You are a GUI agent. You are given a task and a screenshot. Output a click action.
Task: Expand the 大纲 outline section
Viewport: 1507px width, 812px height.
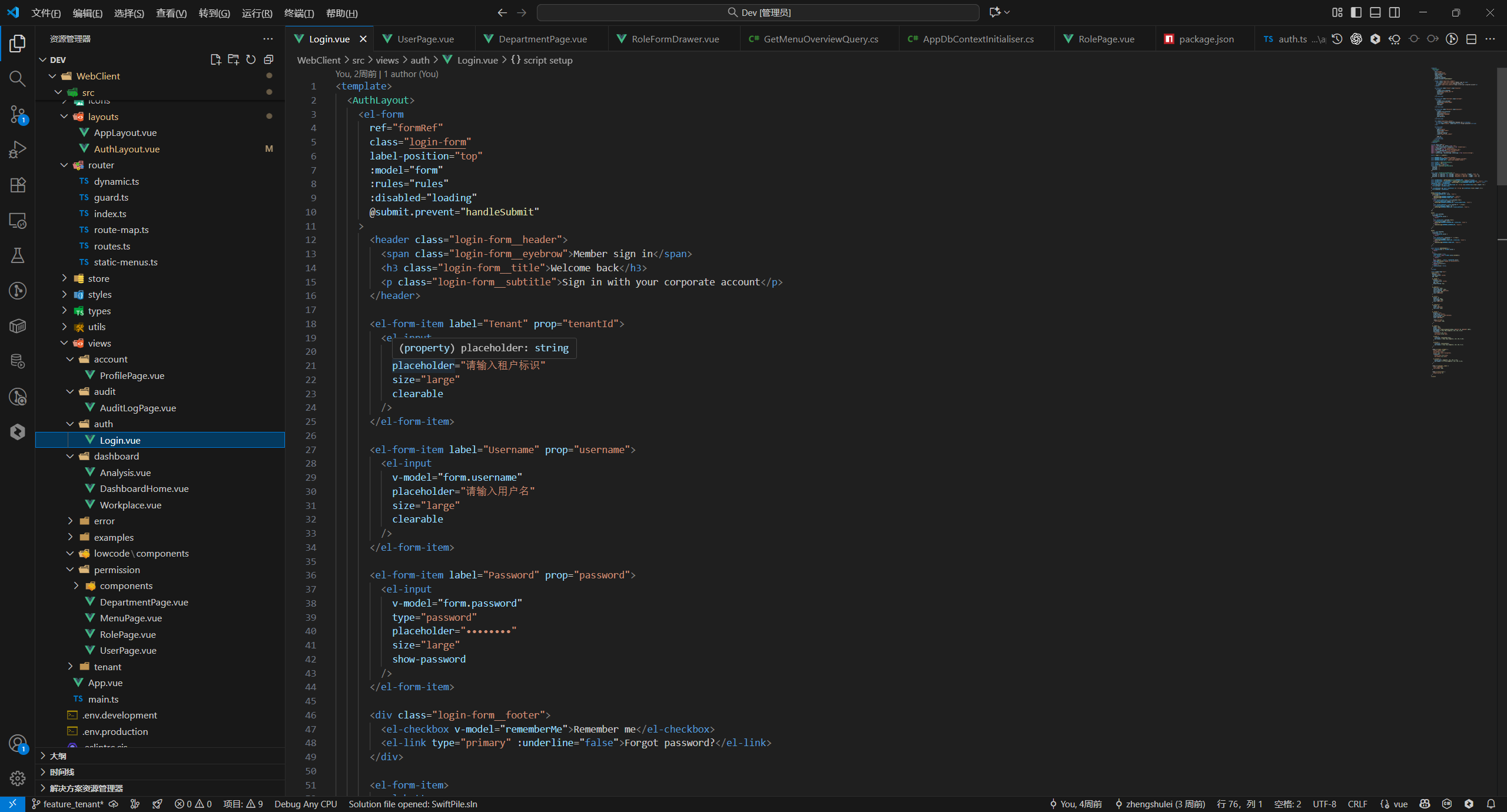coord(58,756)
